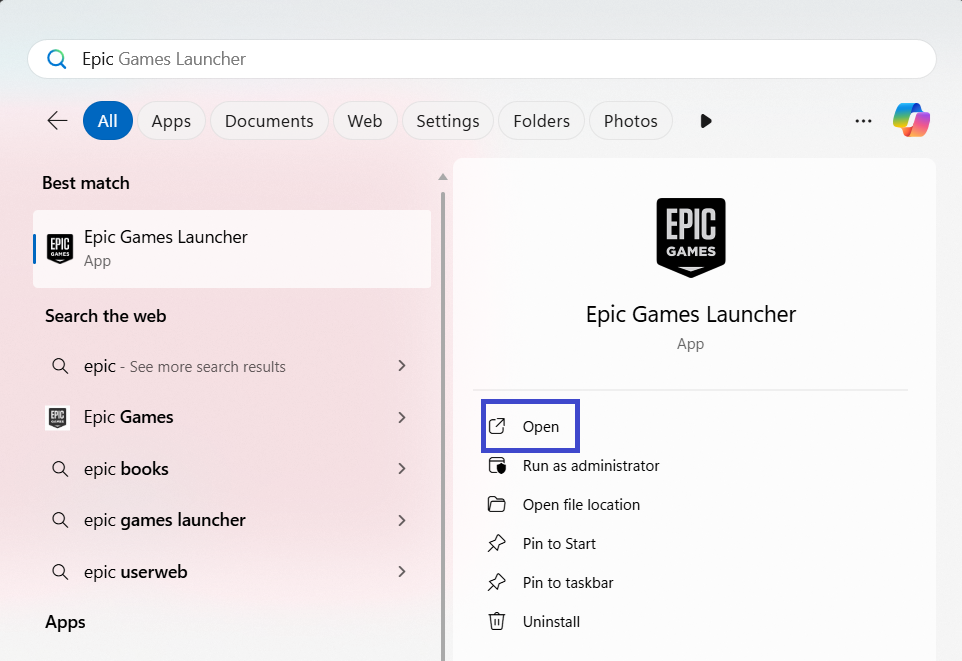This screenshot has width=962, height=661.
Task: Open the overflow menu via ellipsis
Action: [863, 120]
